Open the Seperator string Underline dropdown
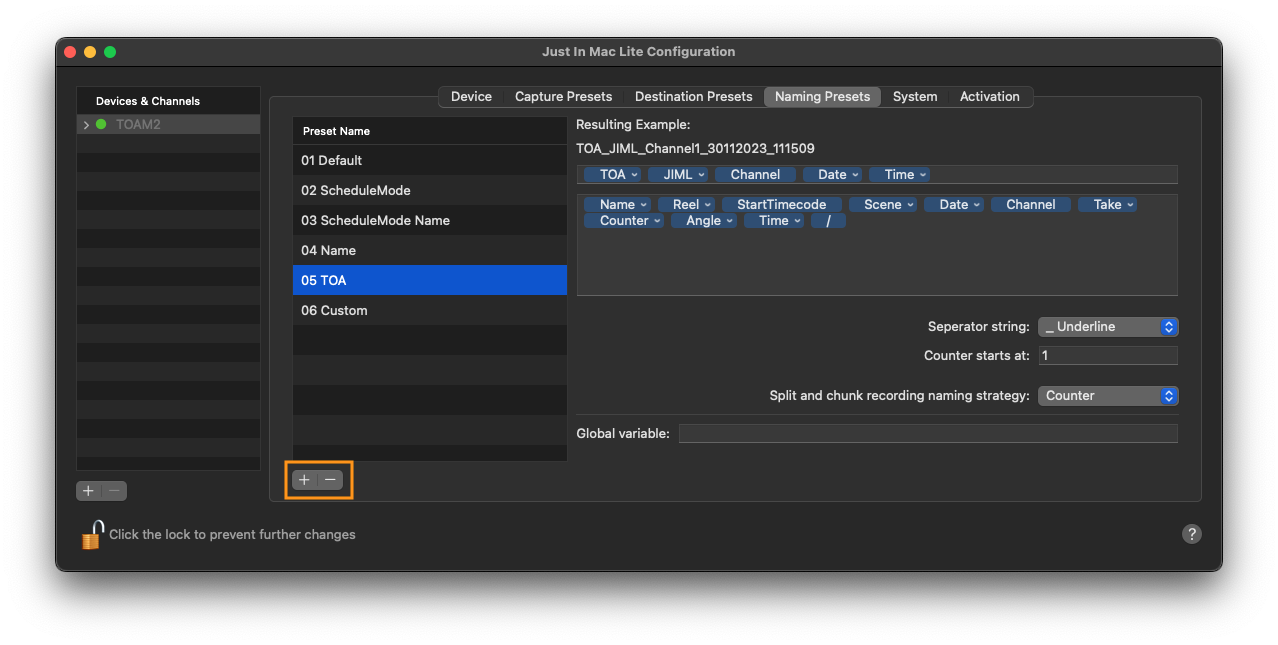This screenshot has height=645, width=1278. click(x=1108, y=327)
